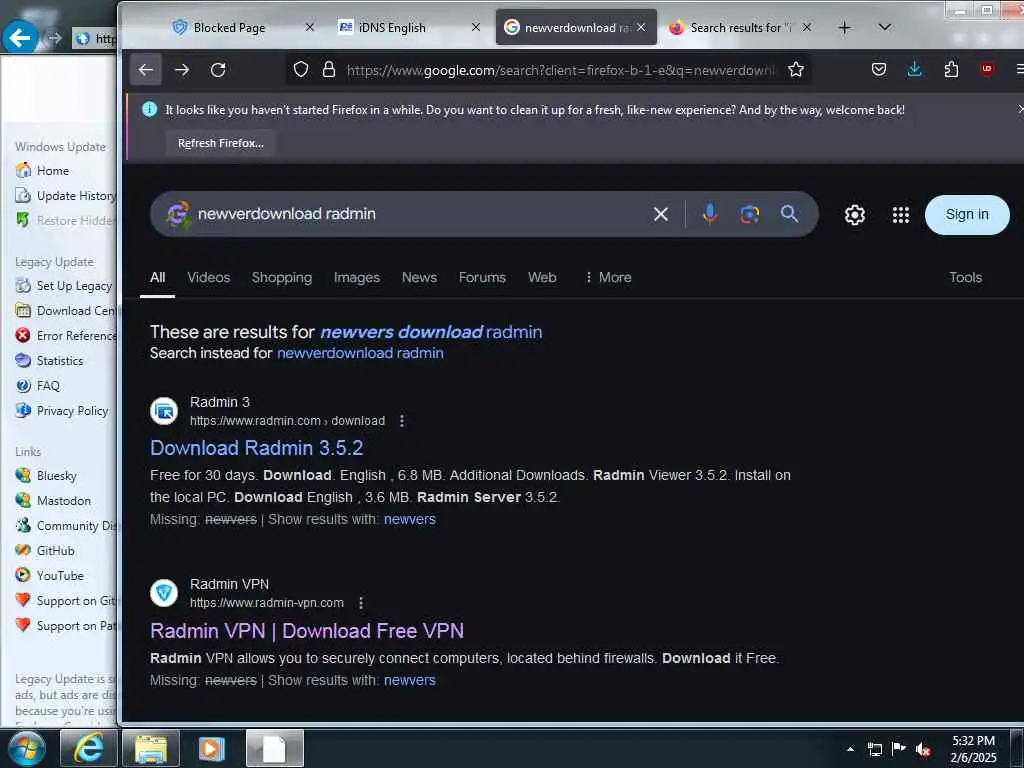Open Radmin VPN Download Free VPN result
Viewport: 1024px width, 768px height.
point(307,631)
